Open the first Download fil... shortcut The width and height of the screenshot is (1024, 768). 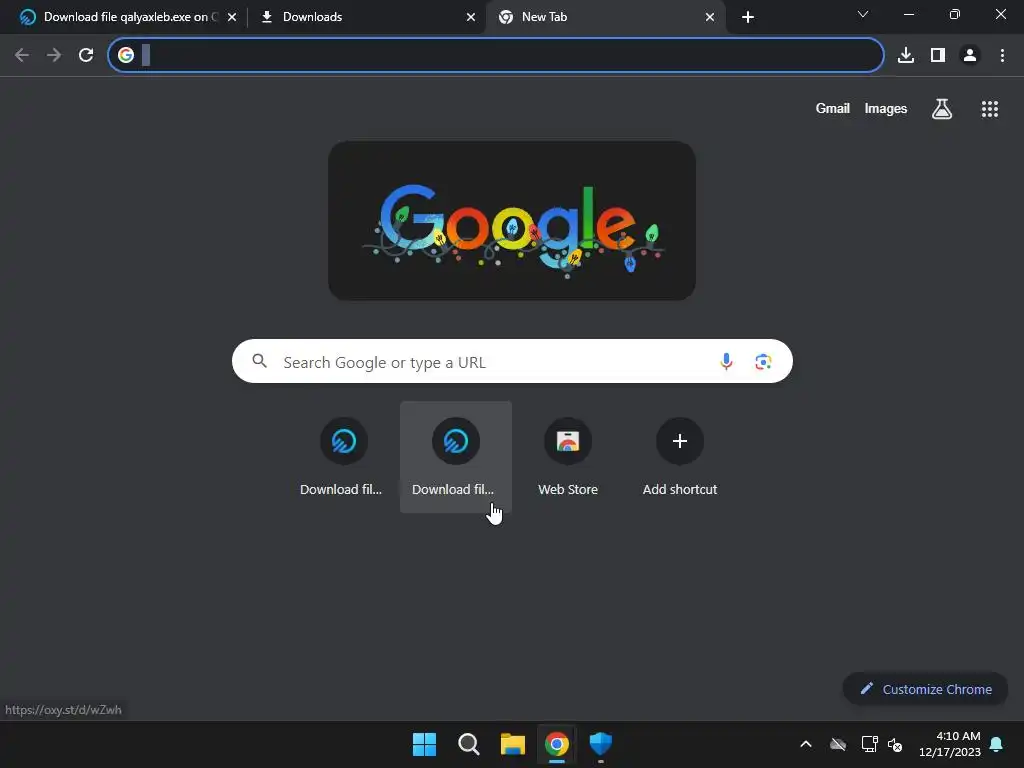tap(344, 456)
